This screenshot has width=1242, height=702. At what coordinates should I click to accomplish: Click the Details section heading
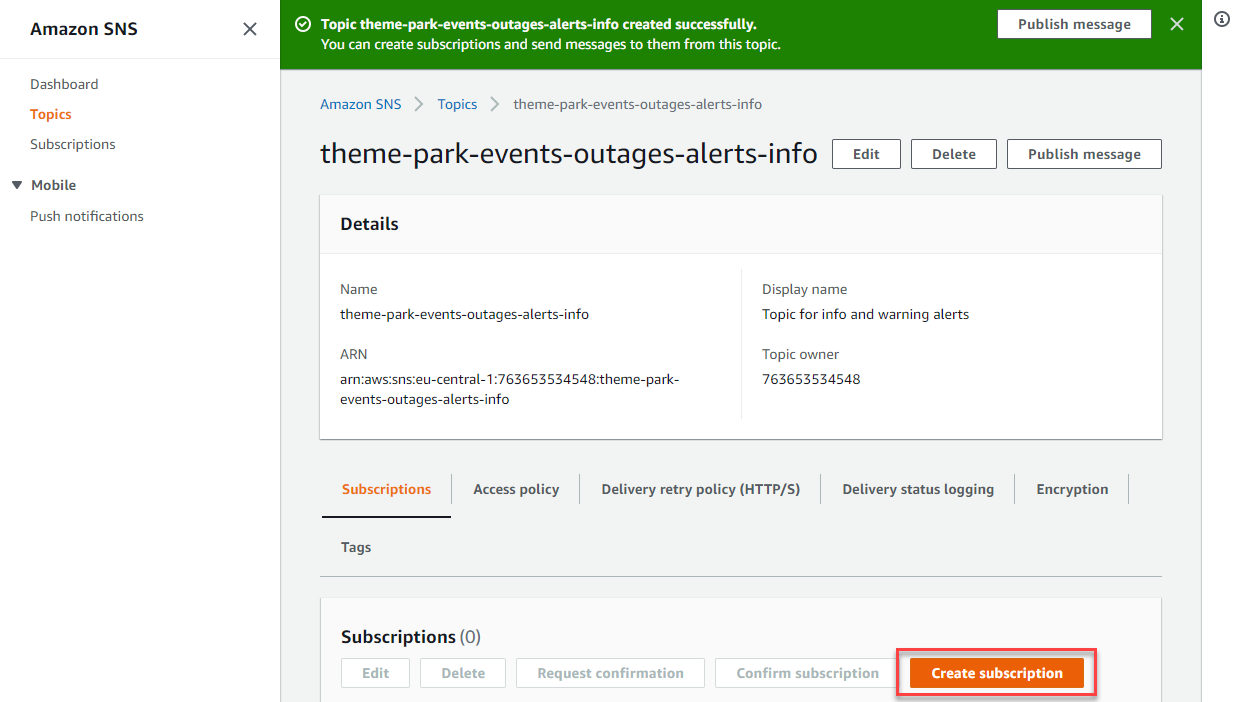pos(369,224)
